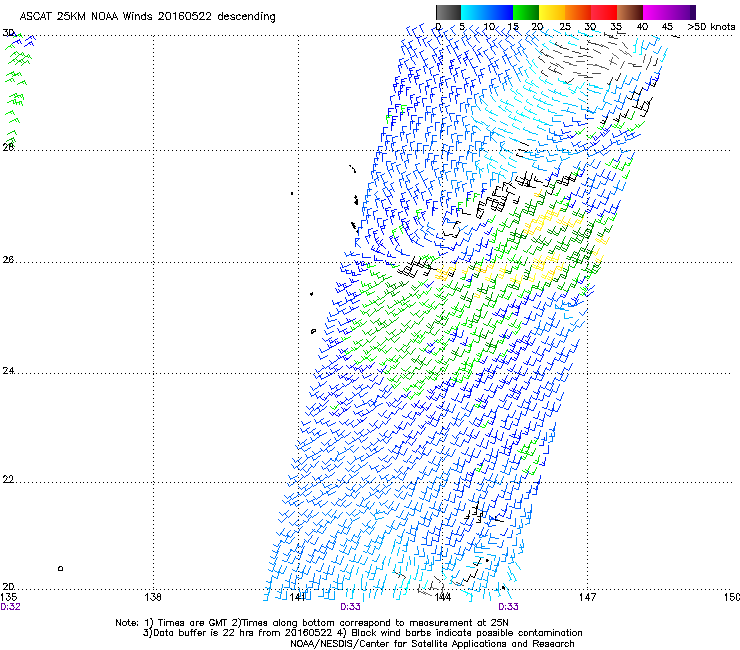Image resolution: width=740 pixels, height=650 pixels.
Task: Click the longitude label 138
Action: (153, 597)
